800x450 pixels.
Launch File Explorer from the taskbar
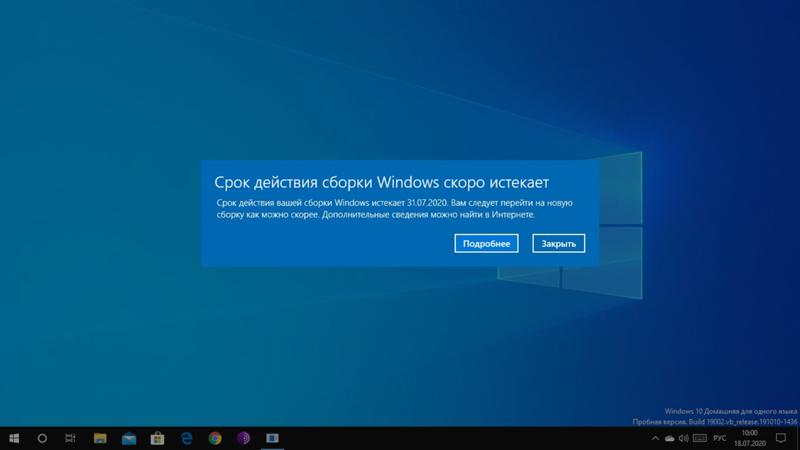[x=100, y=438]
